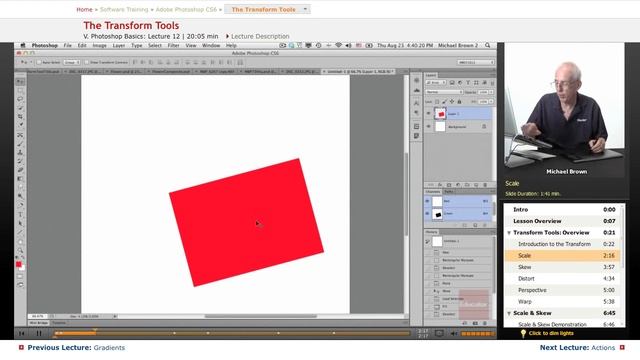Click the Screen Mode icon in the toolbox
Screen dimensions: 640x360
(x=20, y=285)
